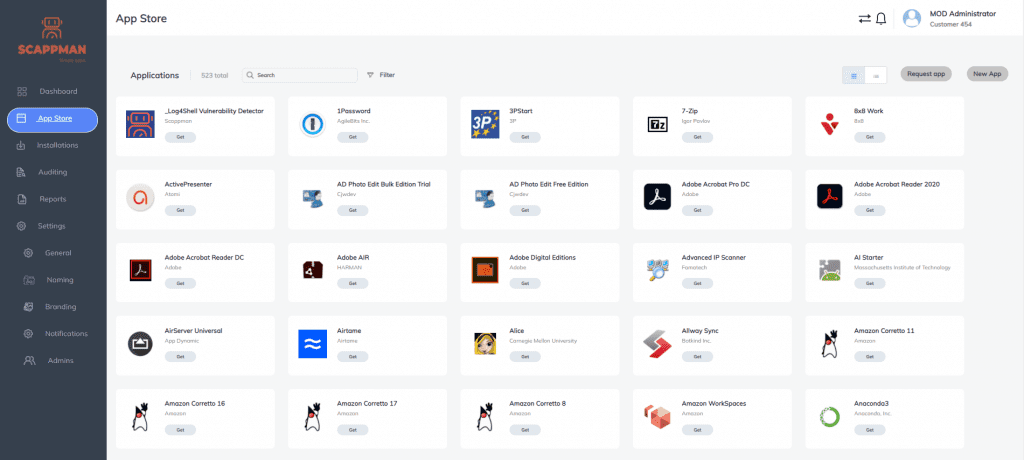Screen dimensions: 1024x460
Task: Select the AI Starter android icon
Action: coord(829,271)
